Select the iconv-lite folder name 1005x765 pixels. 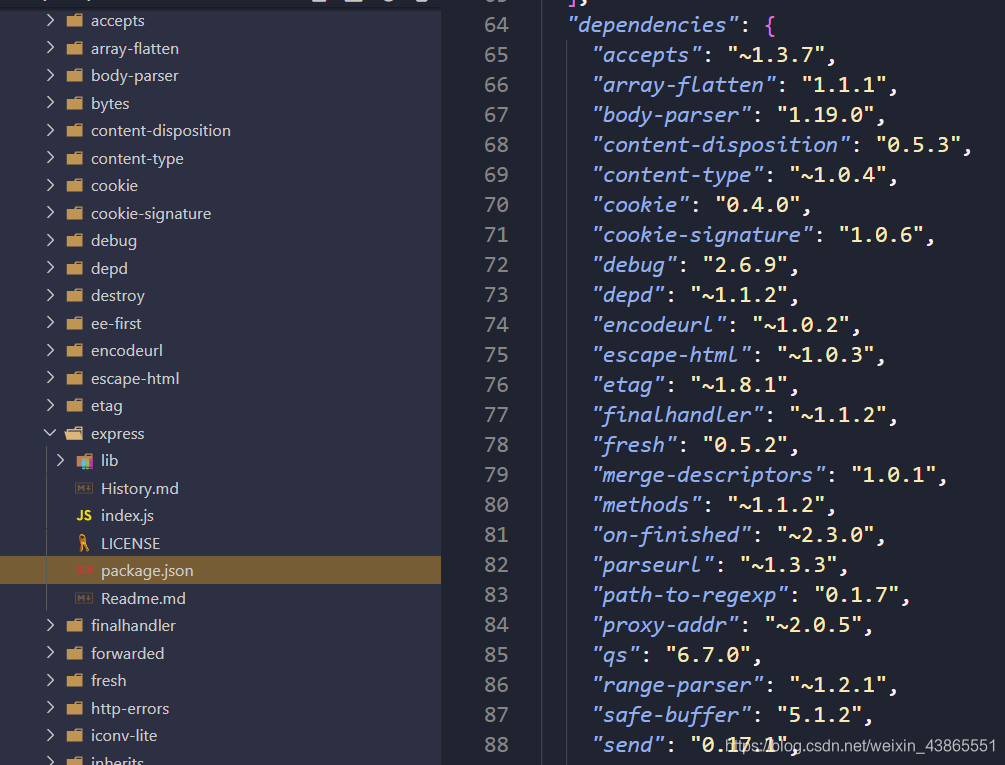point(124,736)
